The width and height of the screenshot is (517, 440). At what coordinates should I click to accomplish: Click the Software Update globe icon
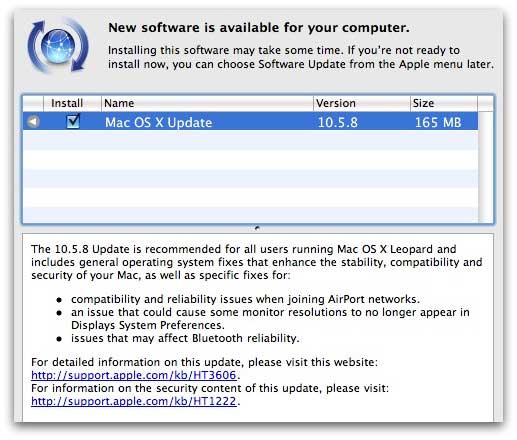58,46
